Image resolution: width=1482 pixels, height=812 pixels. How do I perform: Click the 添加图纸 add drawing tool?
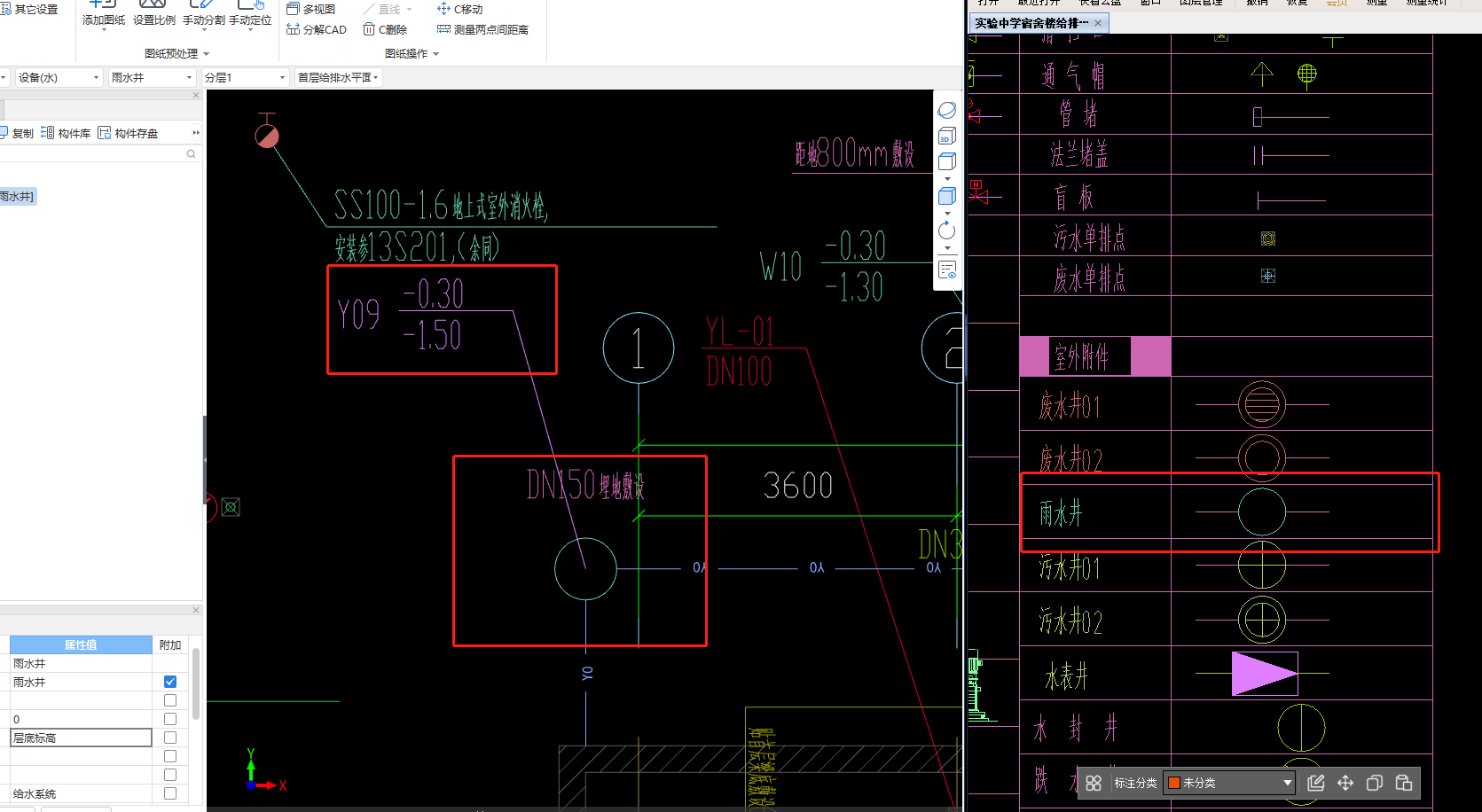click(104, 15)
